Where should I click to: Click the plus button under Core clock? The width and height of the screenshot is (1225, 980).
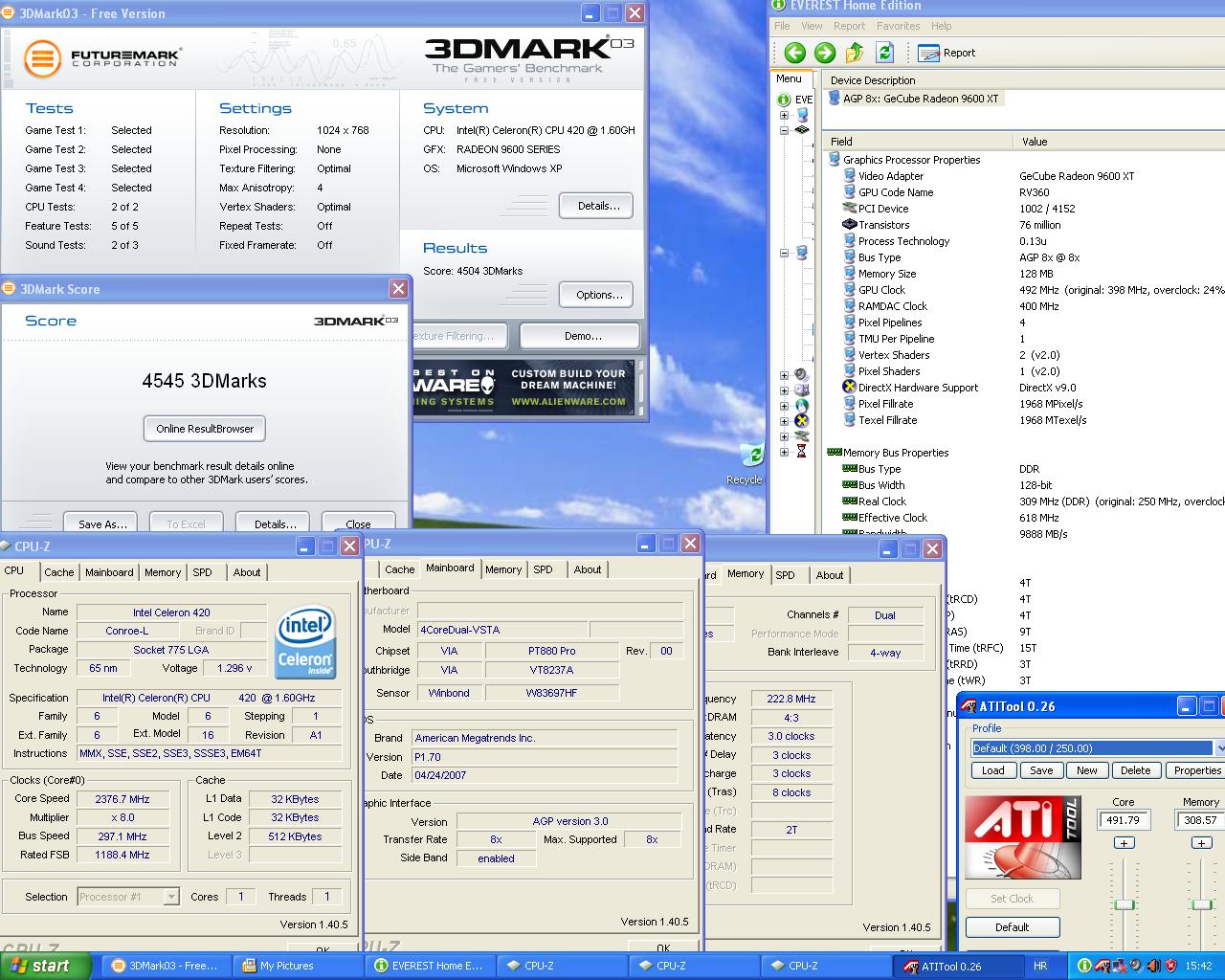pos(1124,843)
